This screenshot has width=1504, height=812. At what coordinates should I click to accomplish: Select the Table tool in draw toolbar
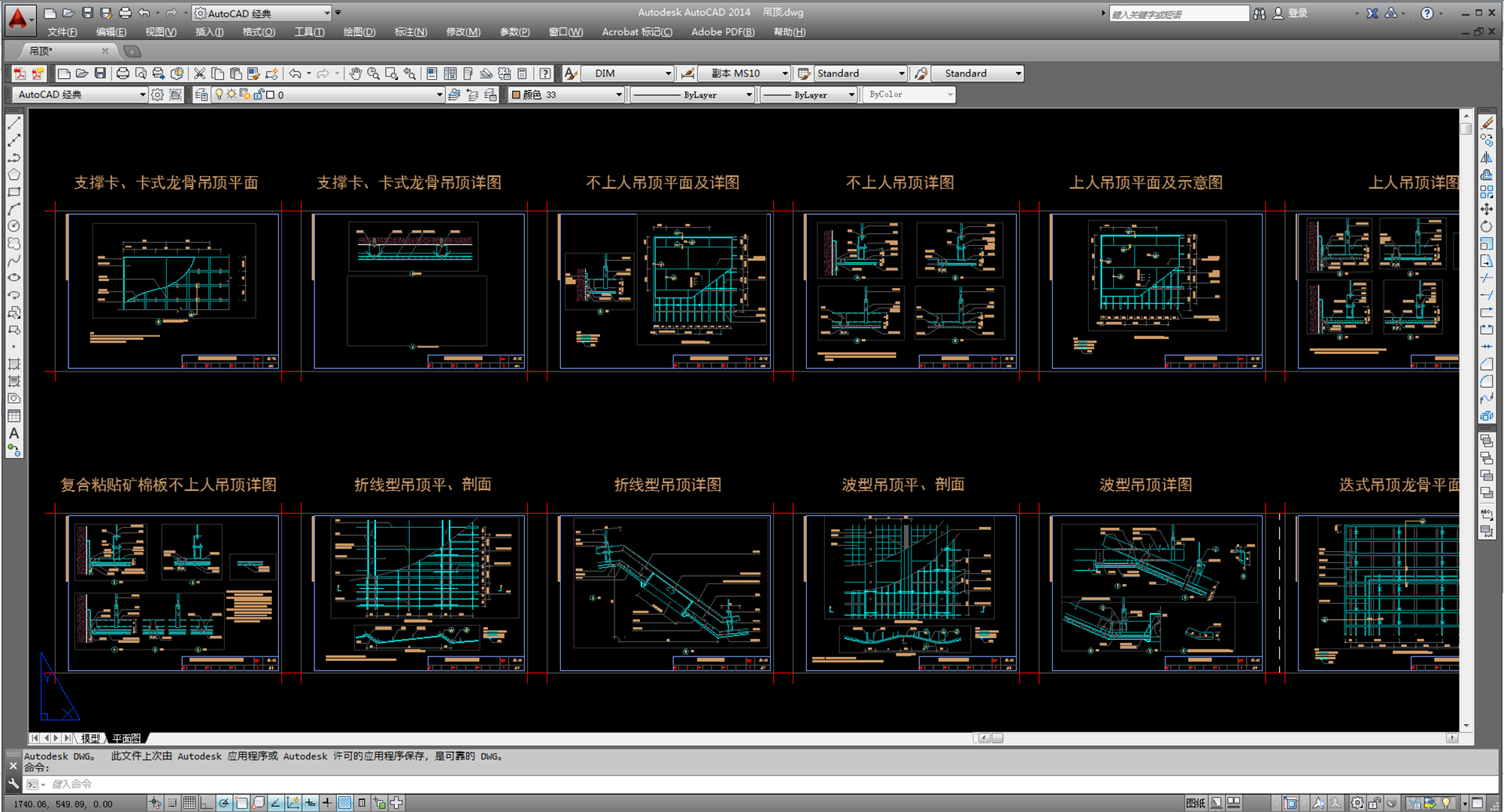coord(14,417)
